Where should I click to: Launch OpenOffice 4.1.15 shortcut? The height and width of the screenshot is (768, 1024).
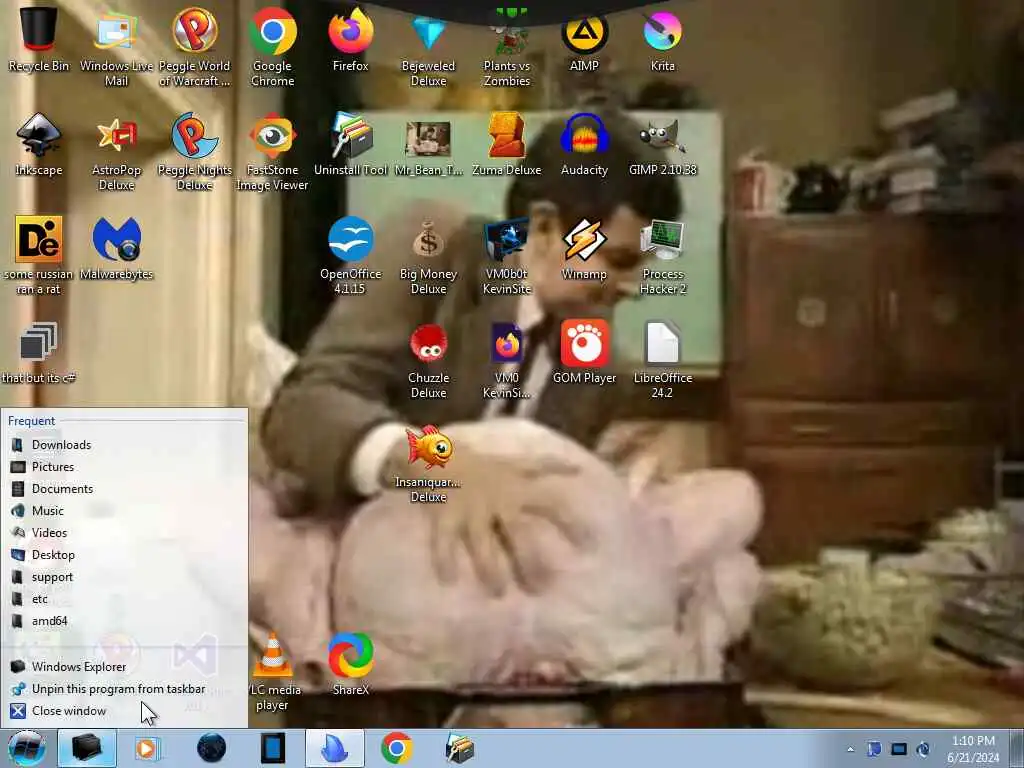tap(351, 255)
